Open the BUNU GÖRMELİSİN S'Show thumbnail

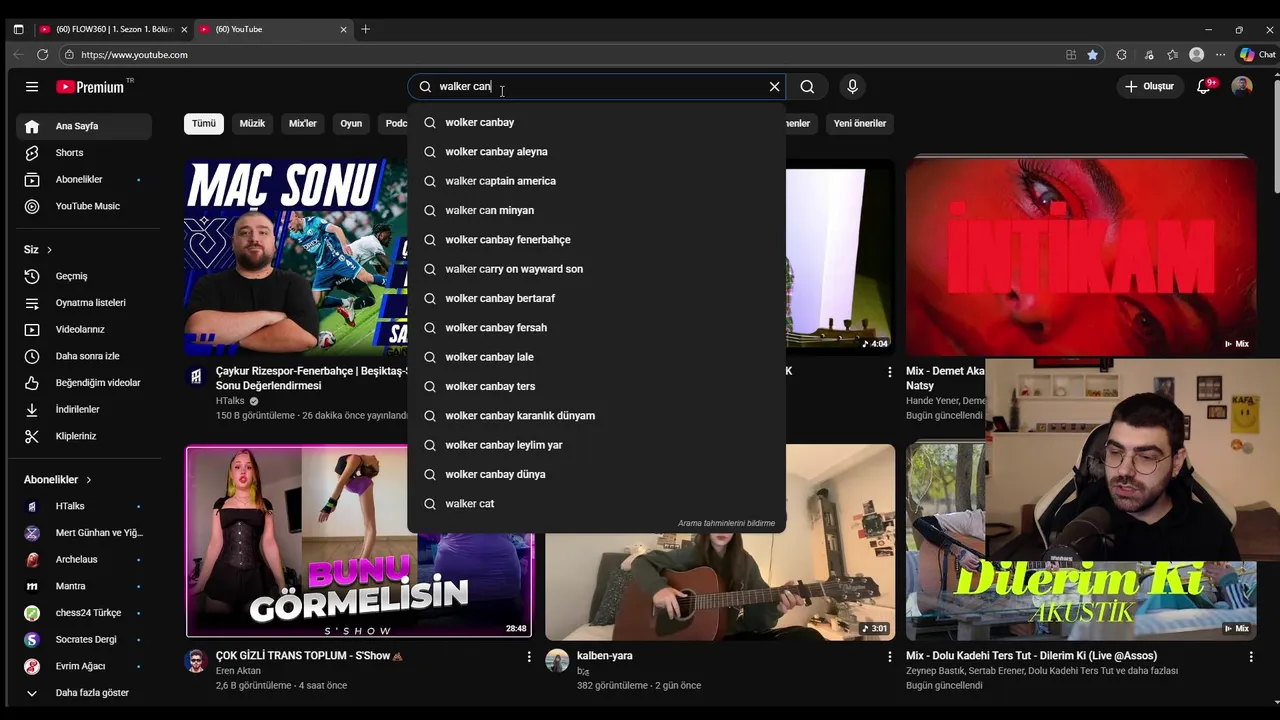pyautogui.click(x=359, y=541)
